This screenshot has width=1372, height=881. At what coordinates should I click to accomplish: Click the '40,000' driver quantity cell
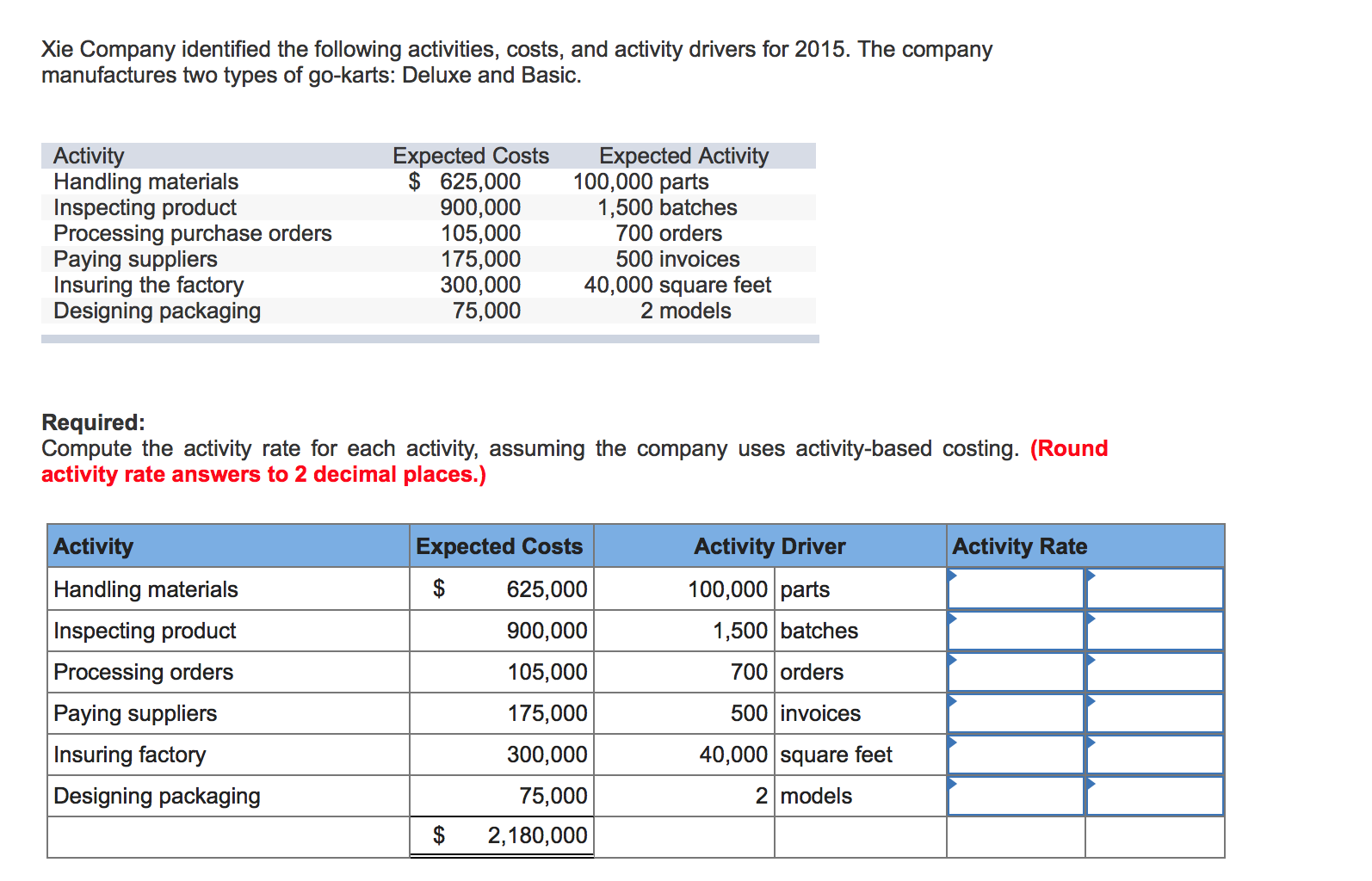[684, 755]
